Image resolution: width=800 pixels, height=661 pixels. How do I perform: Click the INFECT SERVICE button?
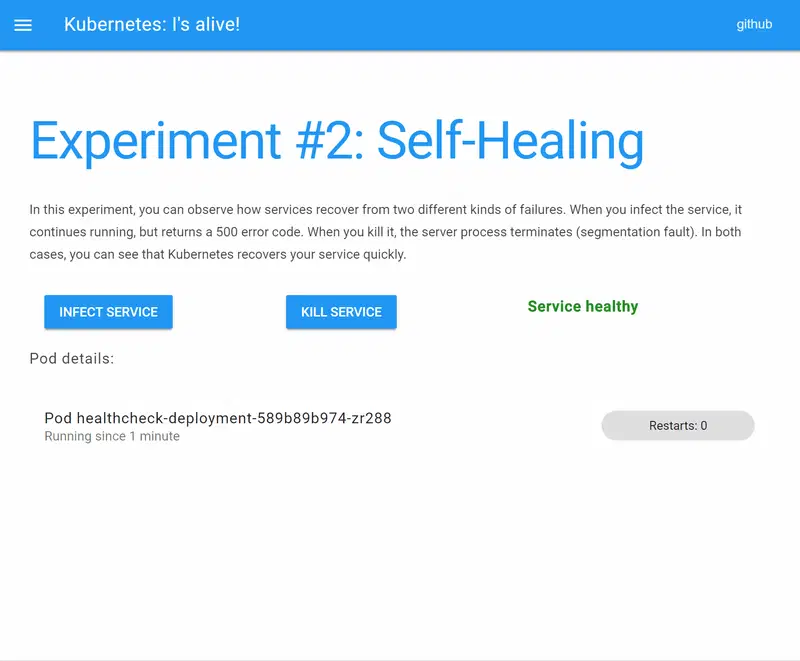point(108,312)
